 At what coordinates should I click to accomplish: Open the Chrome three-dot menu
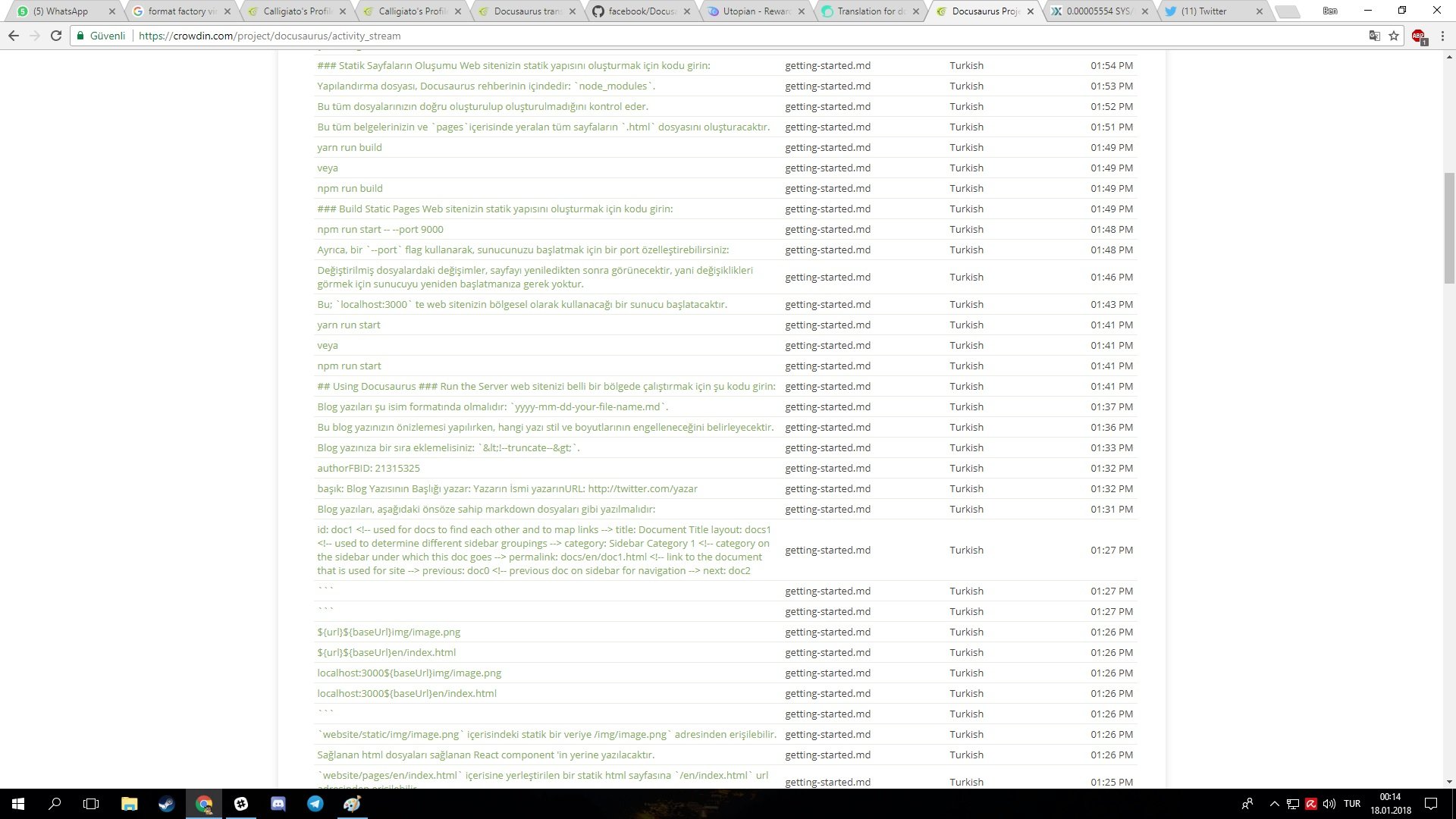(1442, 36)
